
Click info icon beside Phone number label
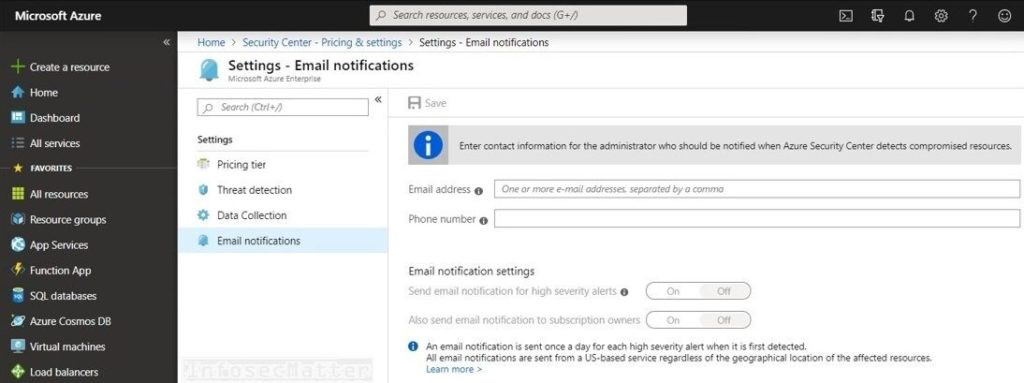483,221
